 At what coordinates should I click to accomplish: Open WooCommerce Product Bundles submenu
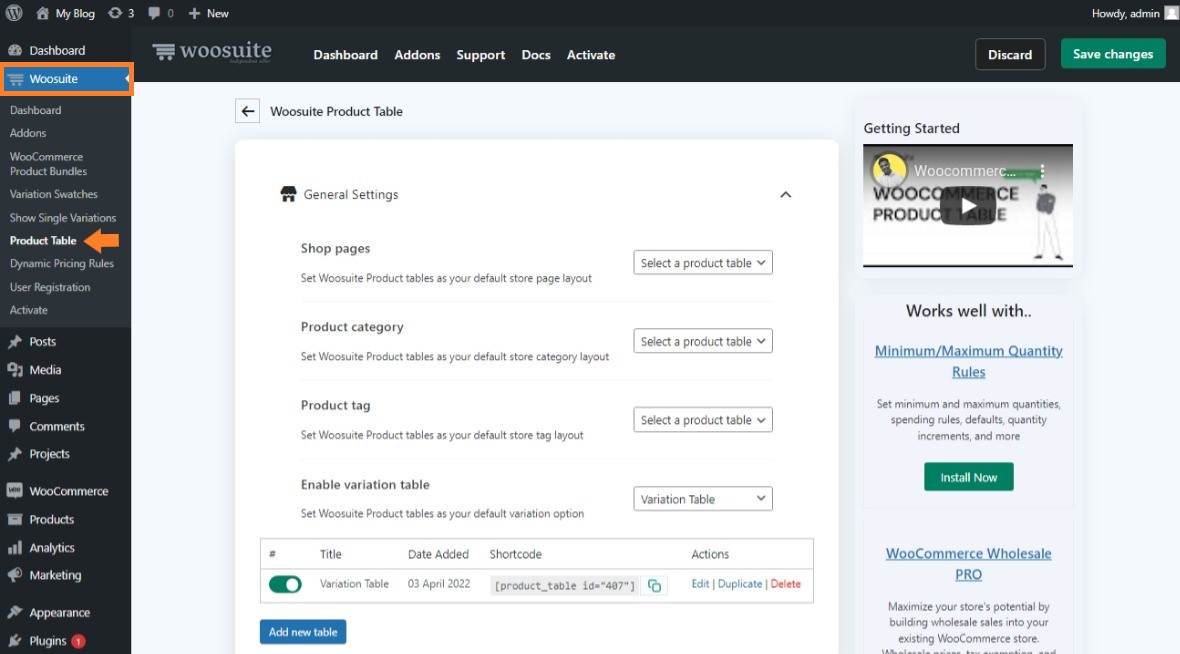(48, 164)
